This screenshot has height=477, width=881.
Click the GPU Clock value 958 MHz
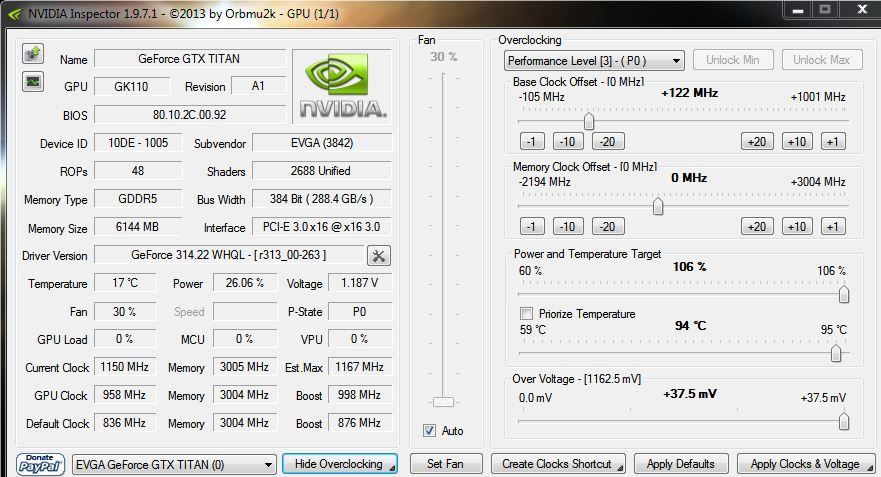click(x=125, y=395)
